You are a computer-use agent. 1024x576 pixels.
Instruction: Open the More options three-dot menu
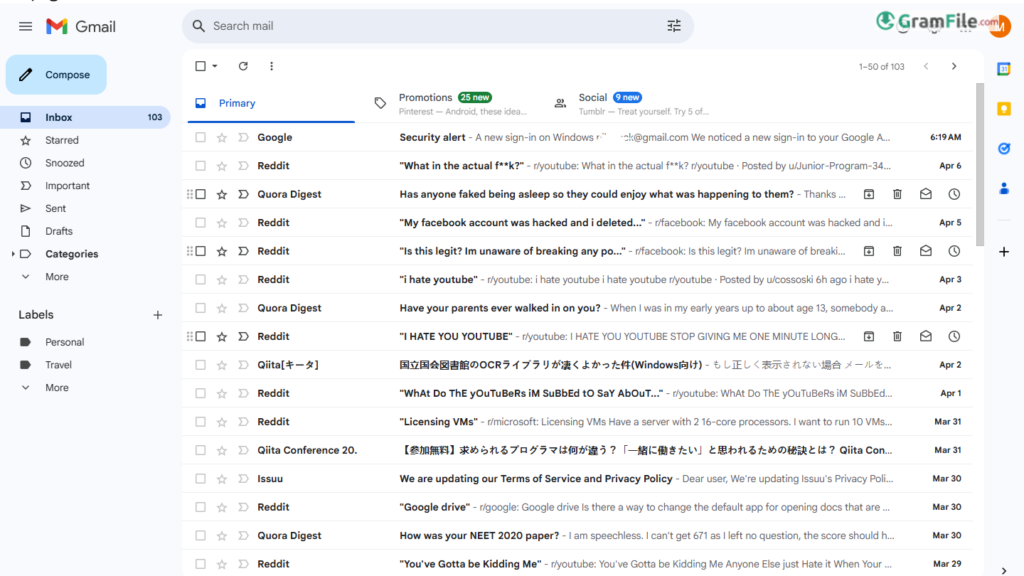[x=272, y=66]
